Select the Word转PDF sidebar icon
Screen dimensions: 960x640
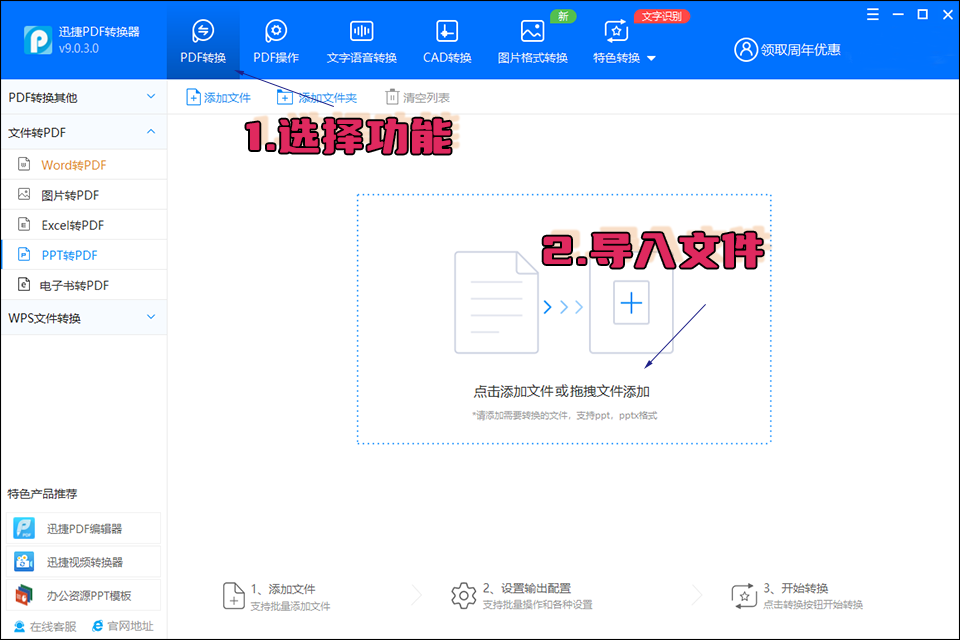(23, 162)
